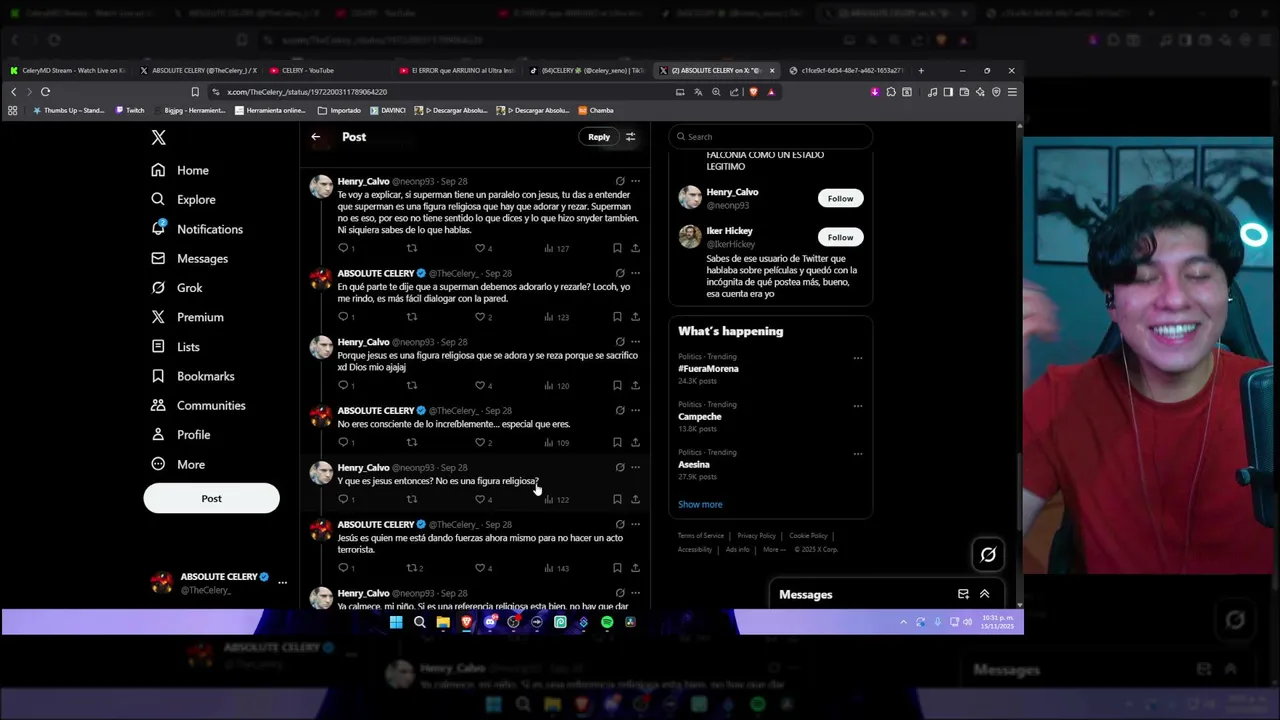Click the X logo in the sidebar
Screen dimensions: 1280x720
(158, 138)
